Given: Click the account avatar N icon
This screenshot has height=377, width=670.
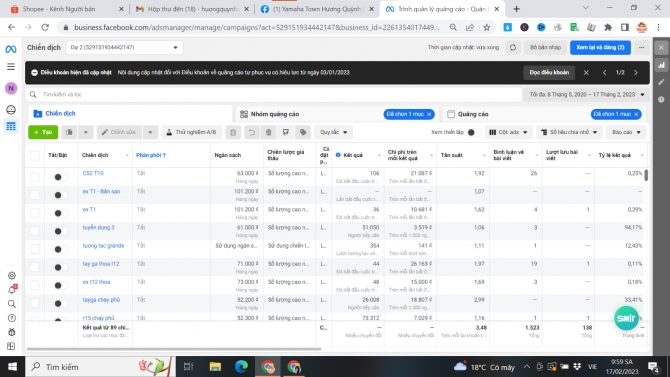Looking at the screenshot, I should [x=11, y=88].
